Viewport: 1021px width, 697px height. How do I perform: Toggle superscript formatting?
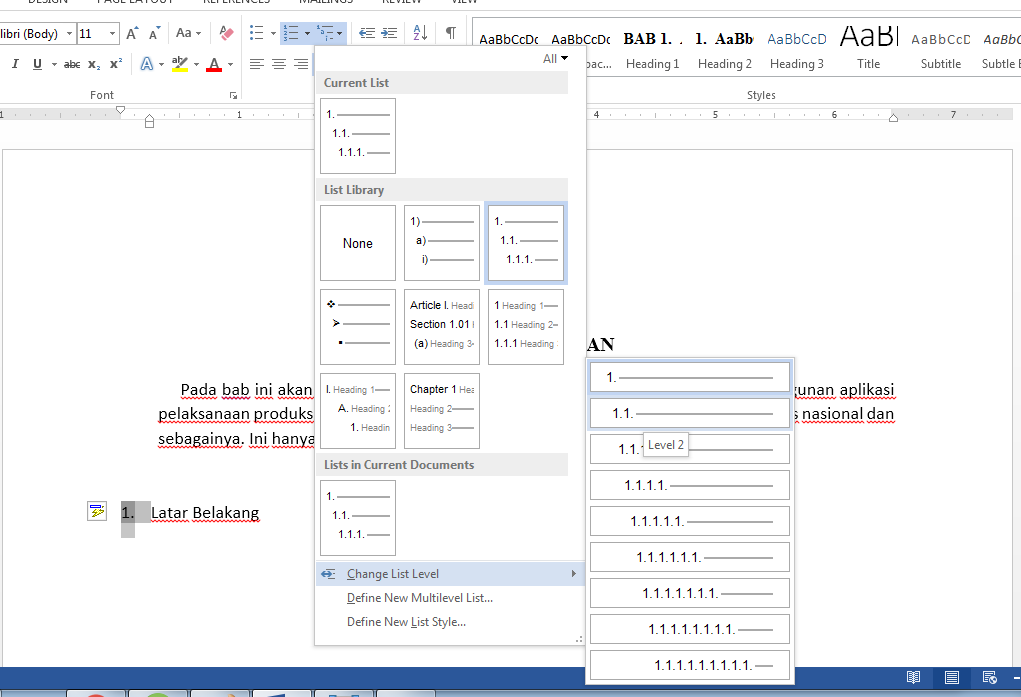(116, 64)
